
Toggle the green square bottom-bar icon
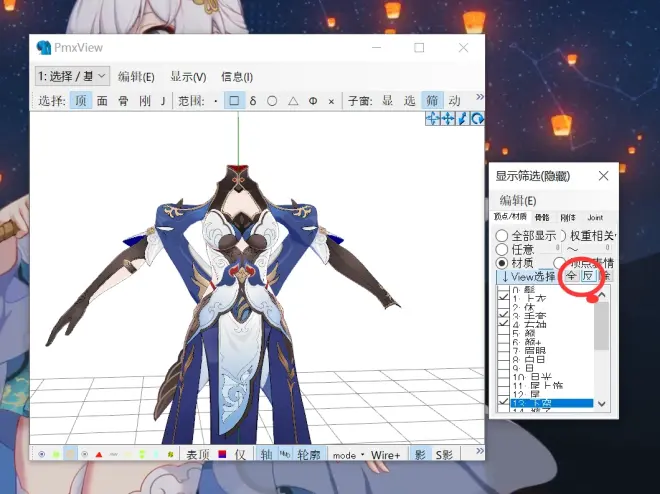[x=56, y=454]
